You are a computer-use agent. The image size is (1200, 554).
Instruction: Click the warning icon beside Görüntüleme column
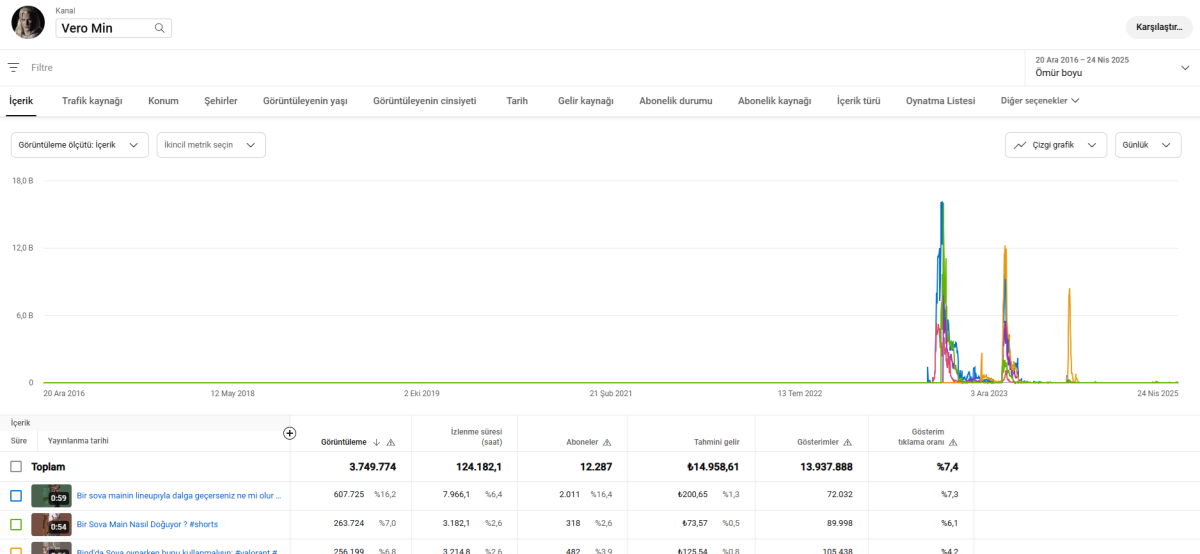pyautogui.click(x=391, y=442)
